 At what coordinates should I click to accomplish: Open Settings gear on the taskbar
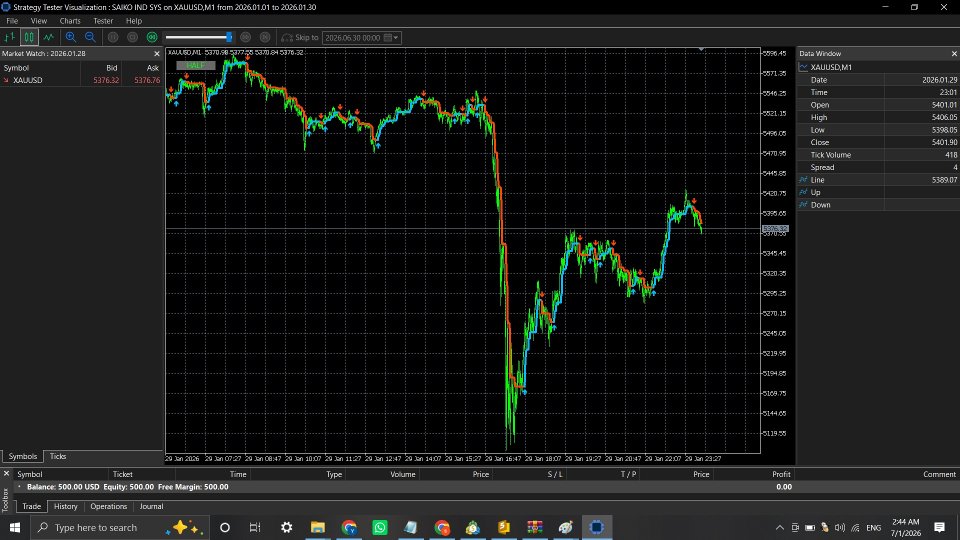pos(287,527)
